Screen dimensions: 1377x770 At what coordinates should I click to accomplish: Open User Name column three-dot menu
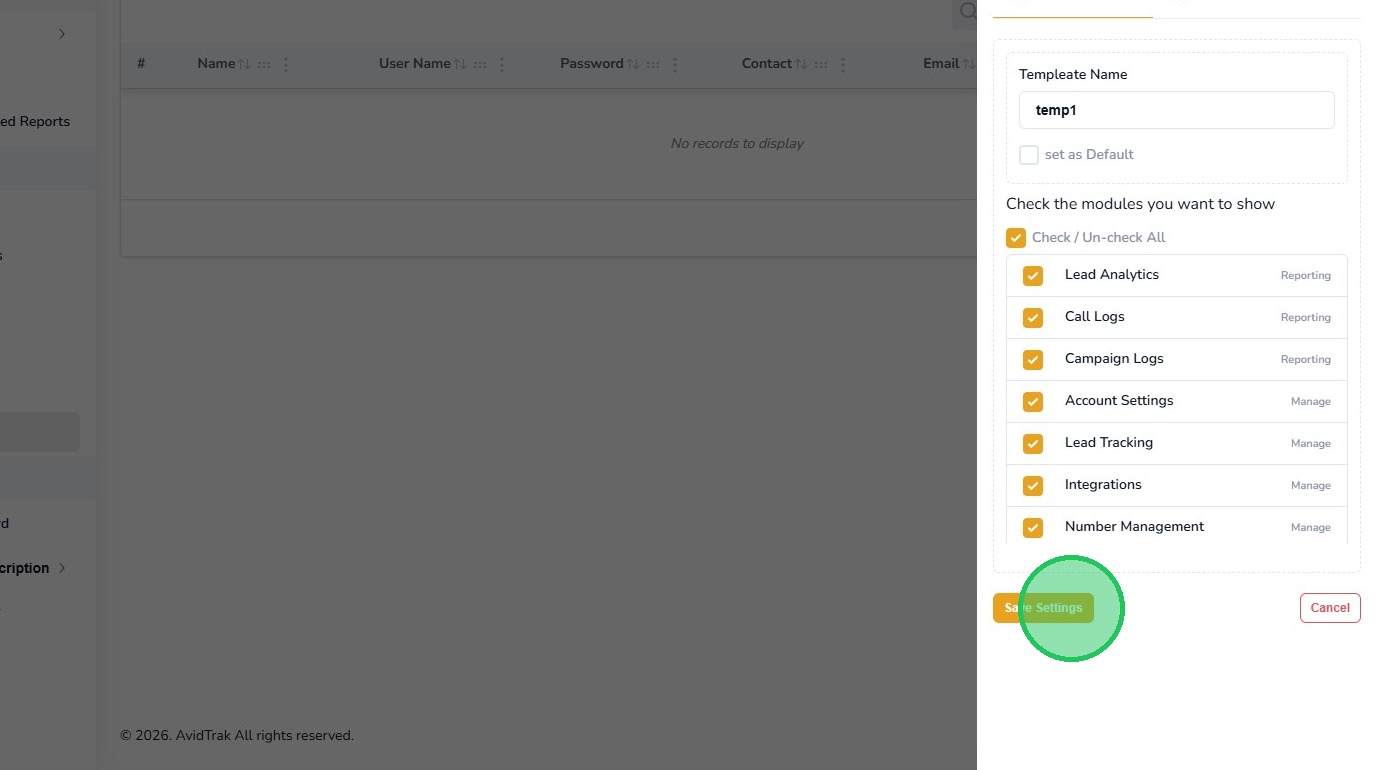pos(502,64)
